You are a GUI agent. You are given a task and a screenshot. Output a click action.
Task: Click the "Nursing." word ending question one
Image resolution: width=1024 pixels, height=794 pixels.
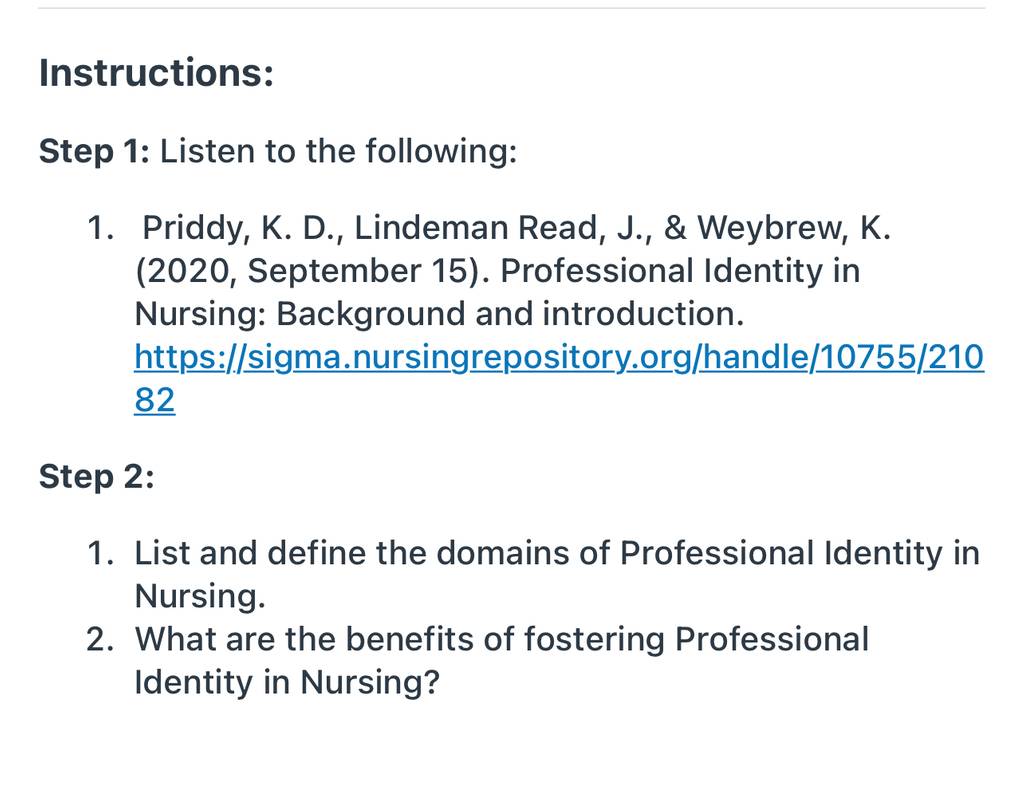(x=200, y=596)
